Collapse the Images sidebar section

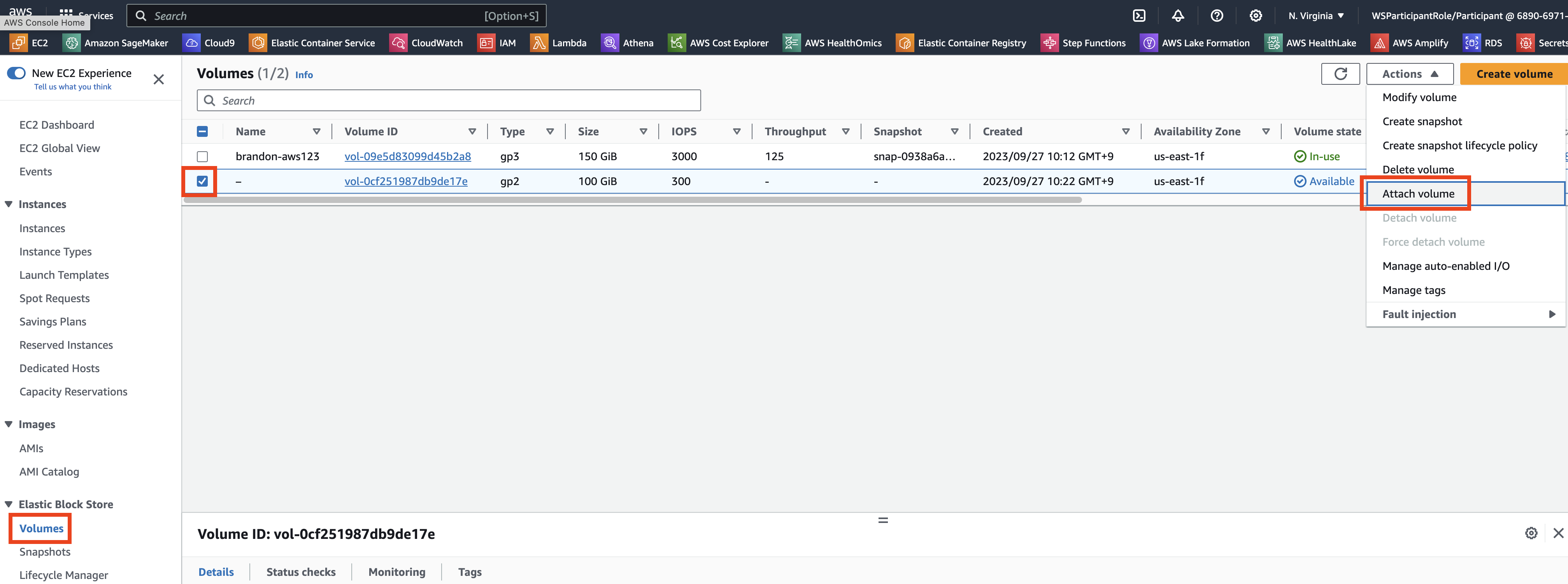coord(9,424)
